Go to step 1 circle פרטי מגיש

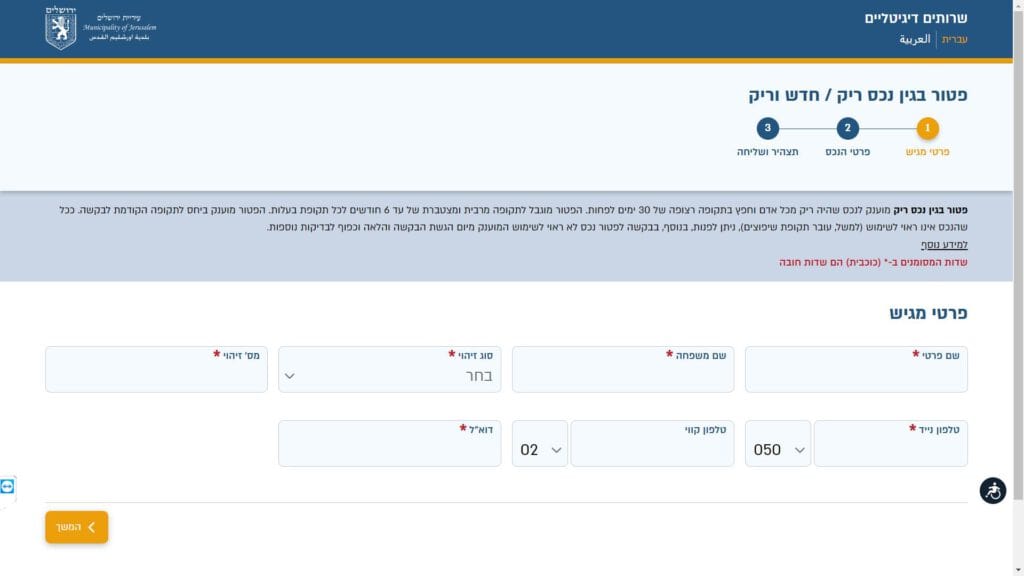[927, 128]
